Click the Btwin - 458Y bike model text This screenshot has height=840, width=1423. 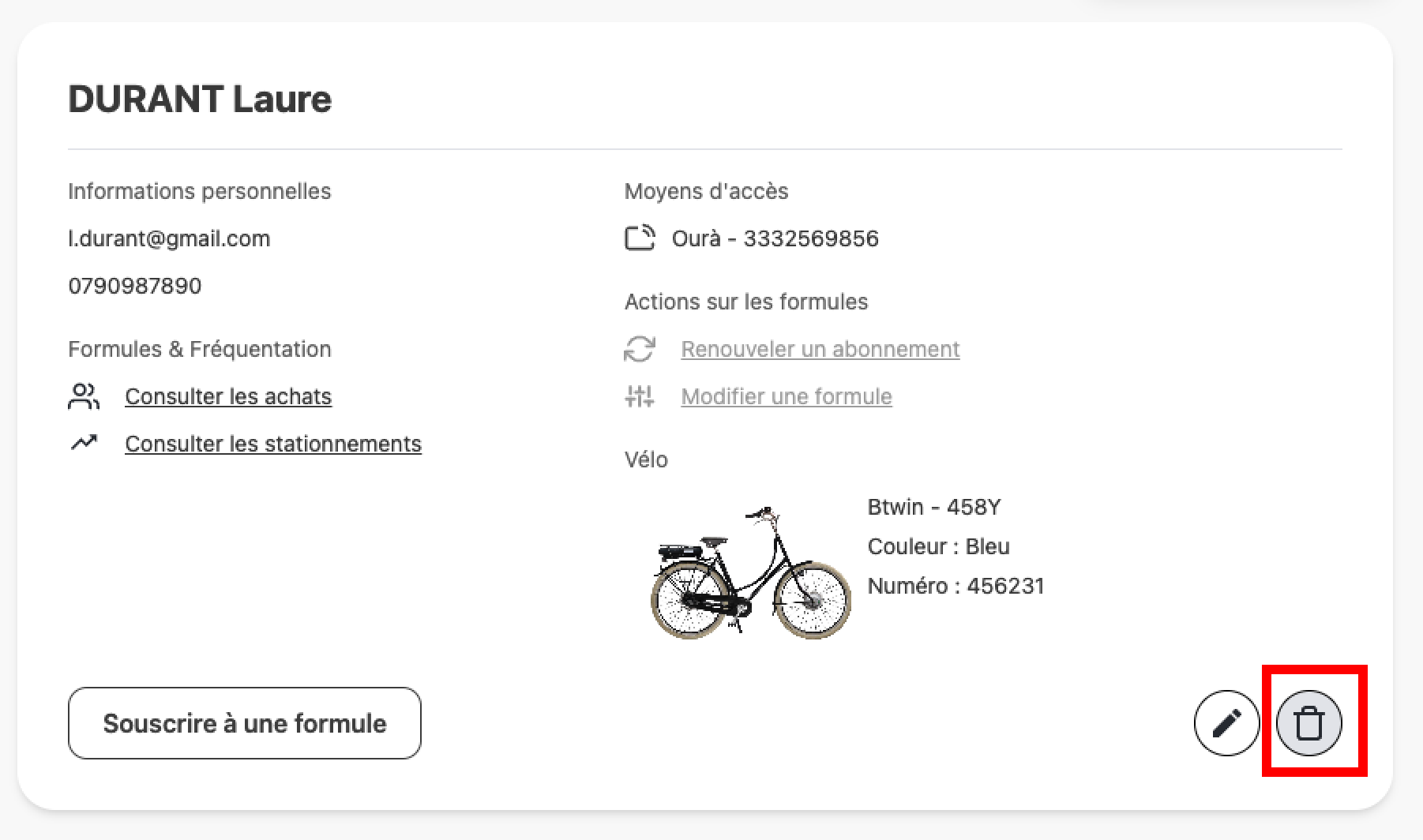click(x=934, y=507)
